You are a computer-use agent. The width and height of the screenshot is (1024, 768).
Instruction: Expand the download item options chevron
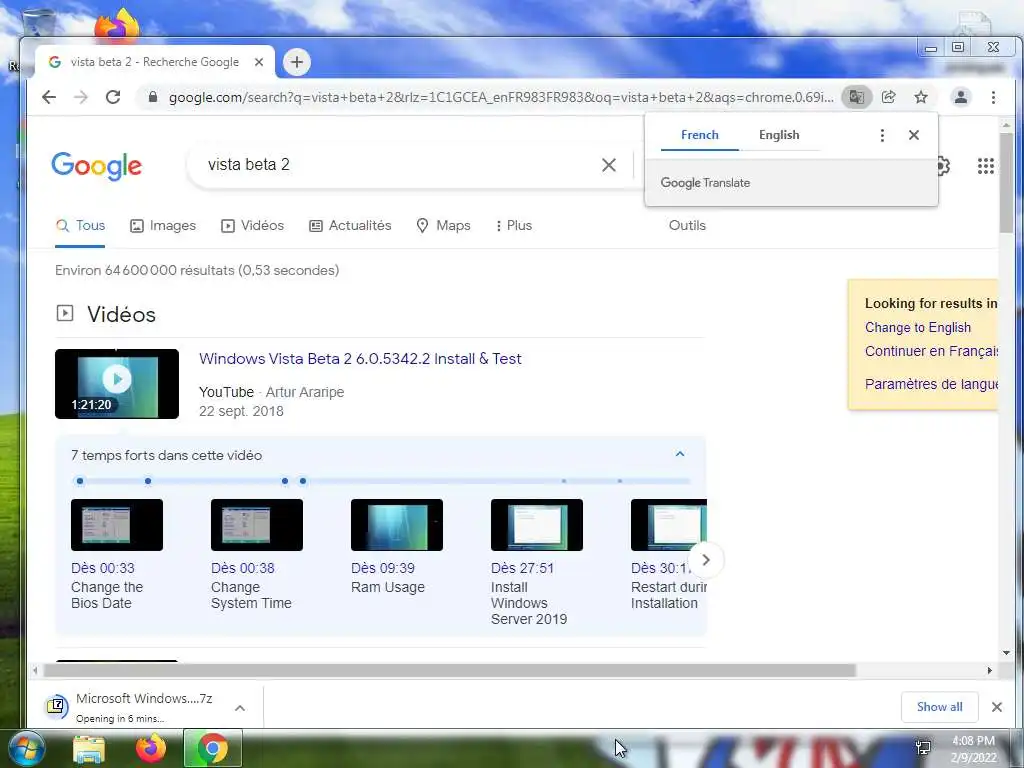pos(240,708)
